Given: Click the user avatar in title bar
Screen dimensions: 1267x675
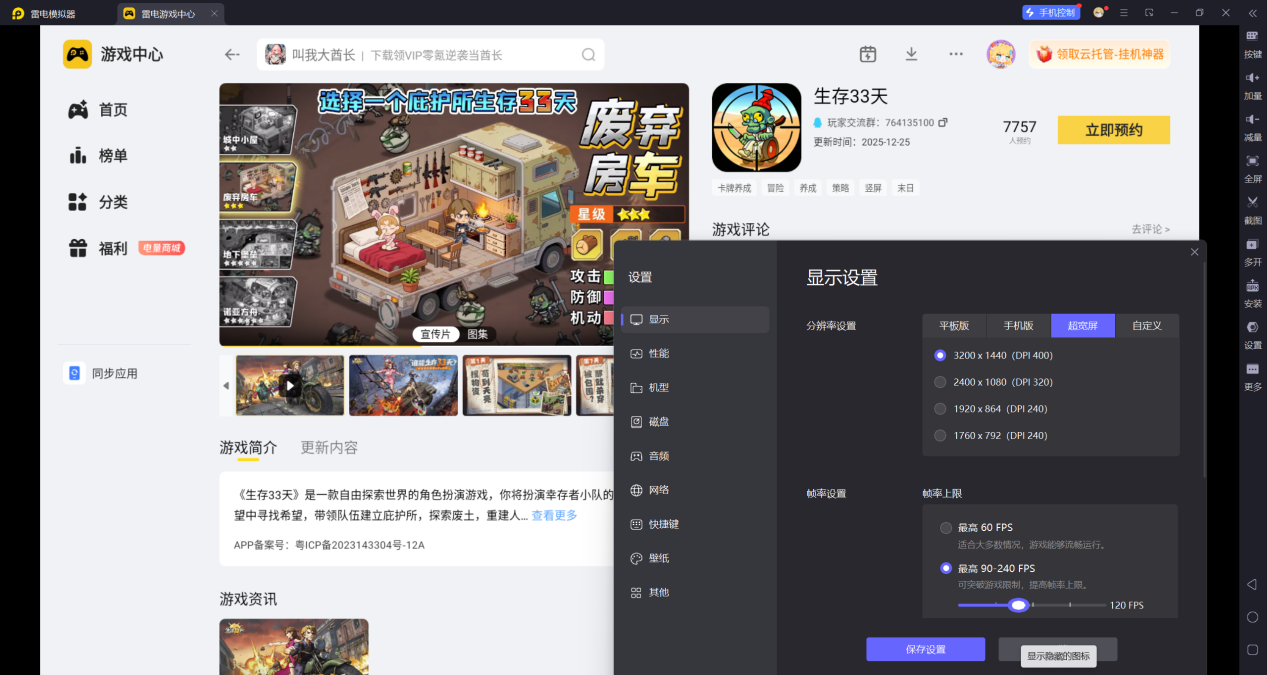Looking at the screenshot, I should [x=1099, y=13].
